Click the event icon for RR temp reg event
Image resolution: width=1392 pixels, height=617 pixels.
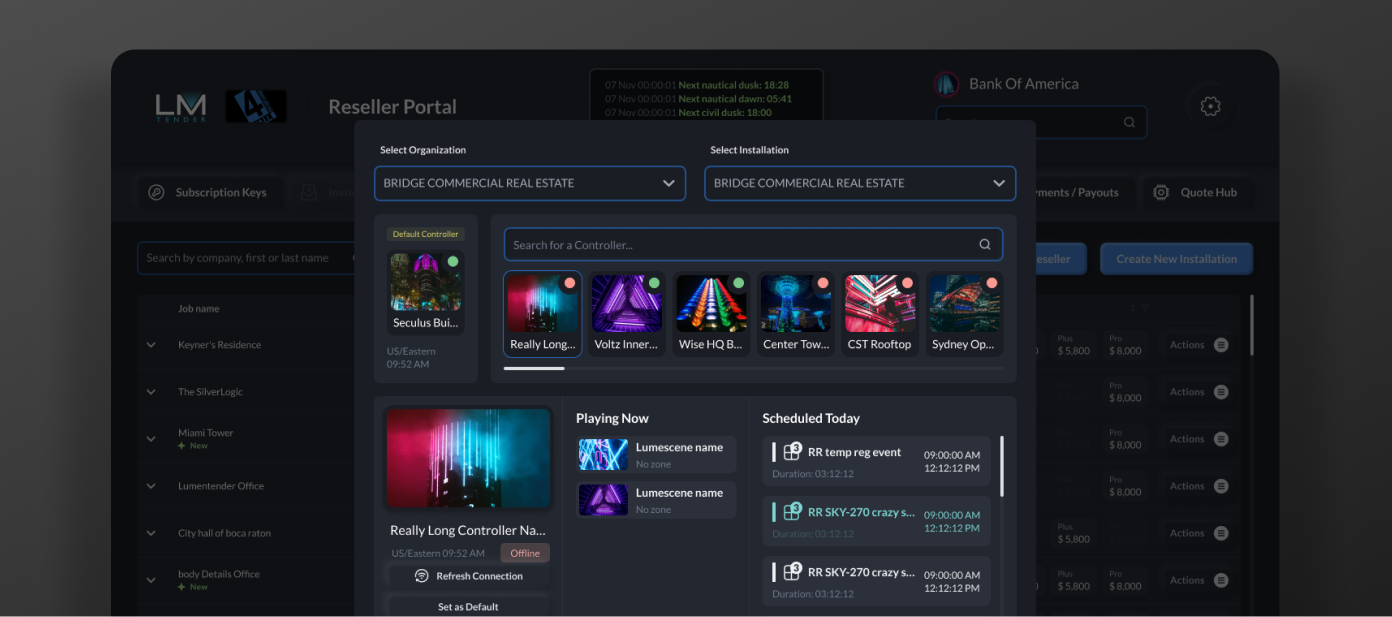(792, 452)
